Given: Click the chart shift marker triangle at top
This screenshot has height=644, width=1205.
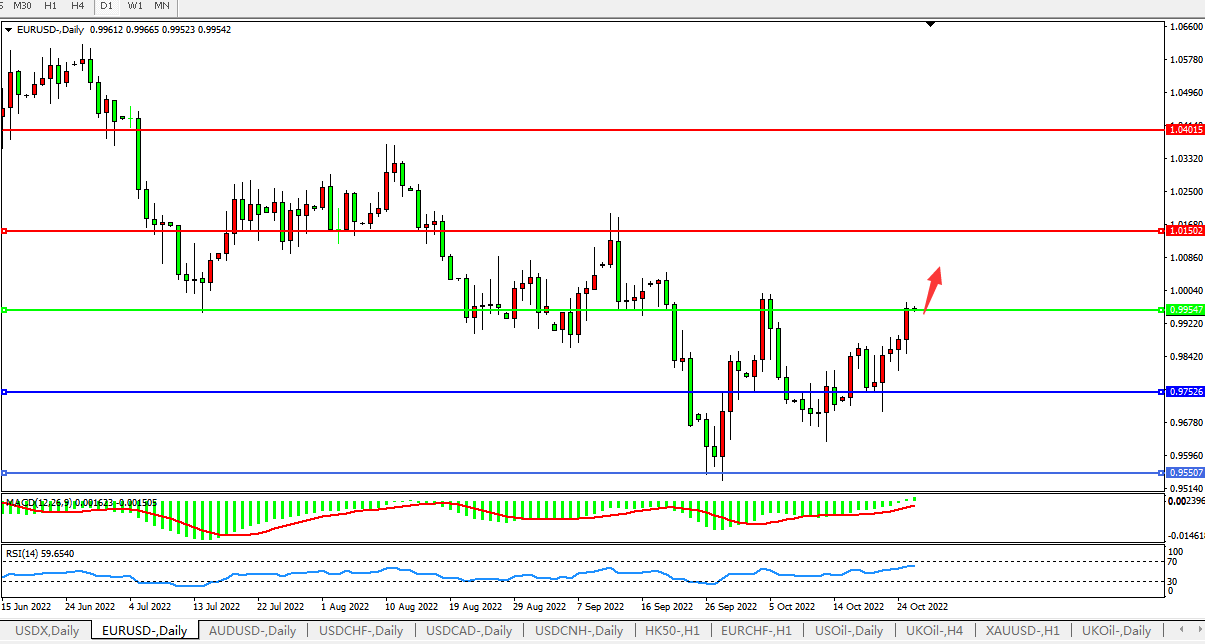Looking at the screenshot, I should (931, 24).
